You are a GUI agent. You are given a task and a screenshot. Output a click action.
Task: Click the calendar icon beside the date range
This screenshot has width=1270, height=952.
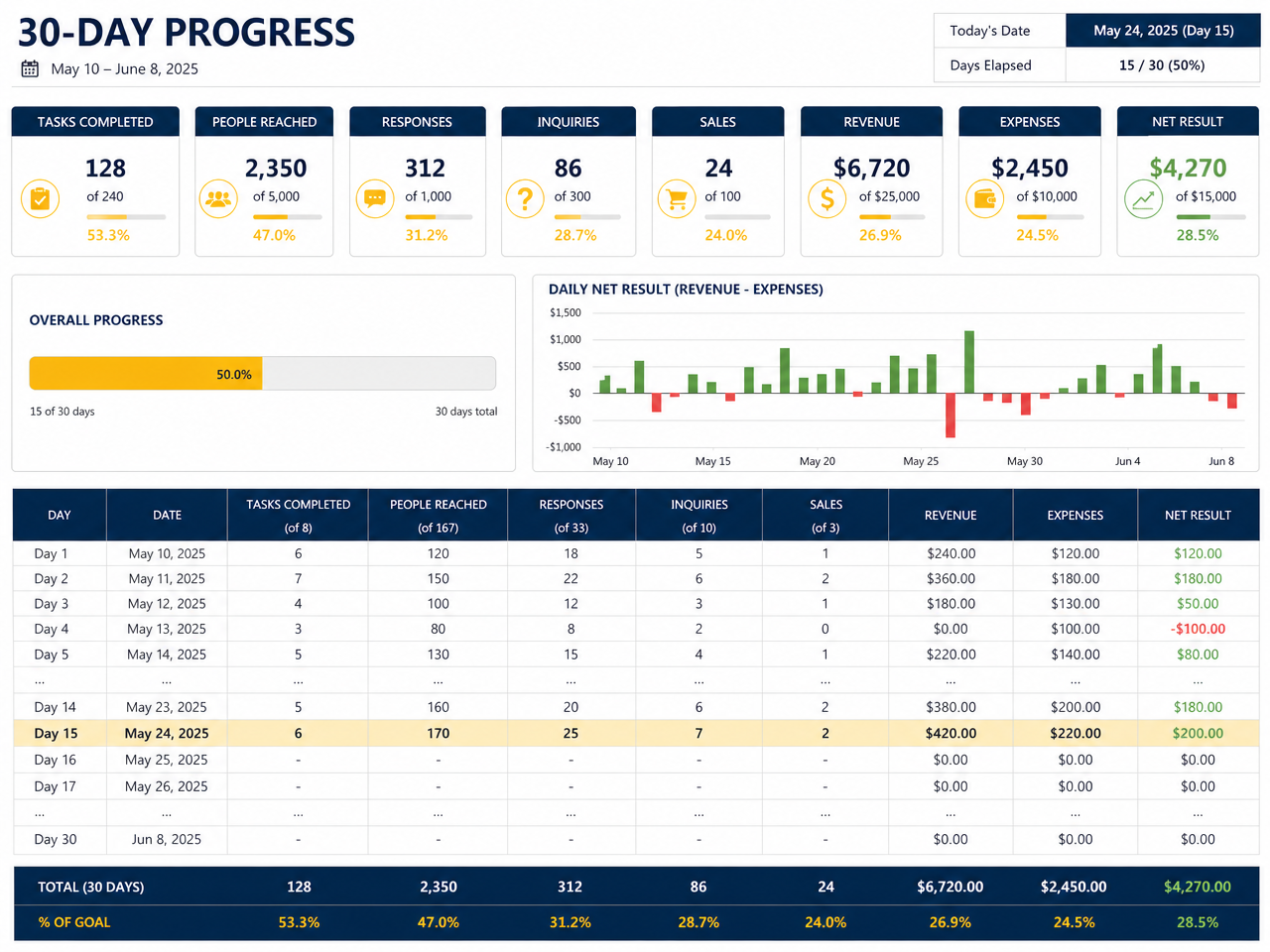tap(30, 68)
